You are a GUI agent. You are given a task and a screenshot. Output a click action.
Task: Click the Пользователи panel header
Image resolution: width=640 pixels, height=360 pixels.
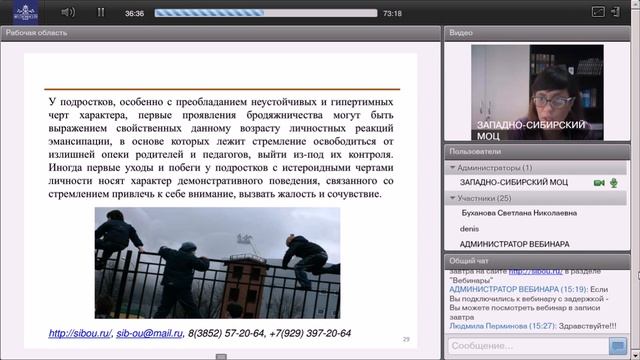(537, 151)
